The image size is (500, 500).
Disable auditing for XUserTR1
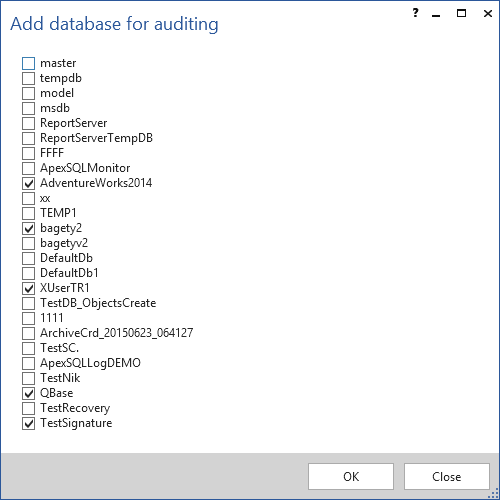pos(28,288)
